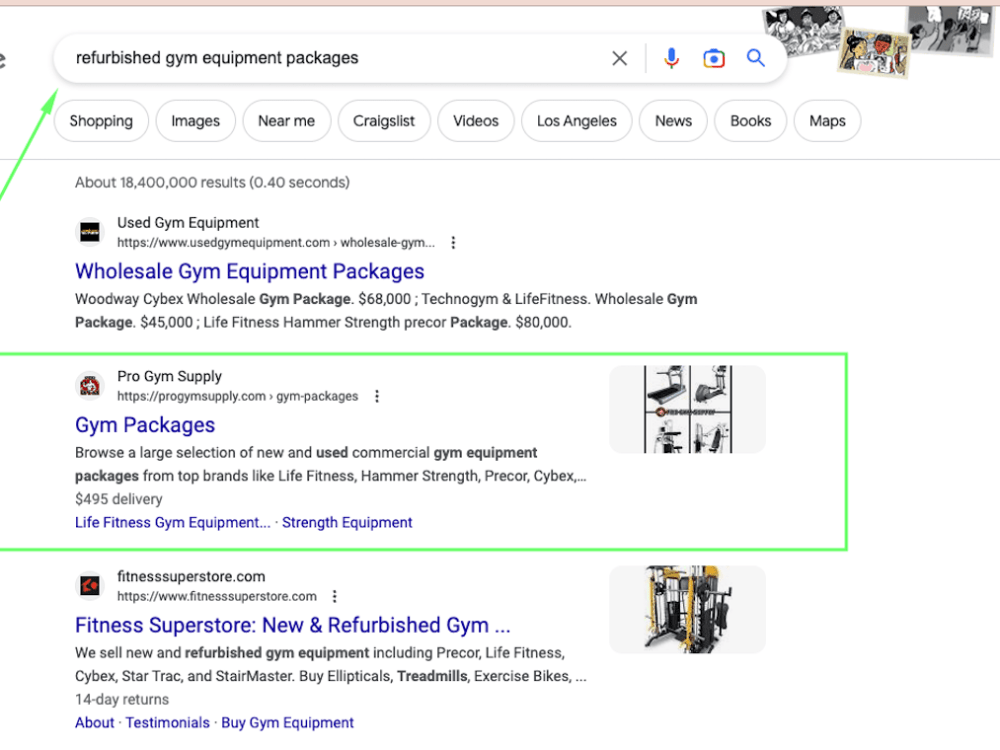Image resolution: width=1000 pixels, height=750 pixels.
Task: Clear the search query with the X icon
Action: coord(619,59)
